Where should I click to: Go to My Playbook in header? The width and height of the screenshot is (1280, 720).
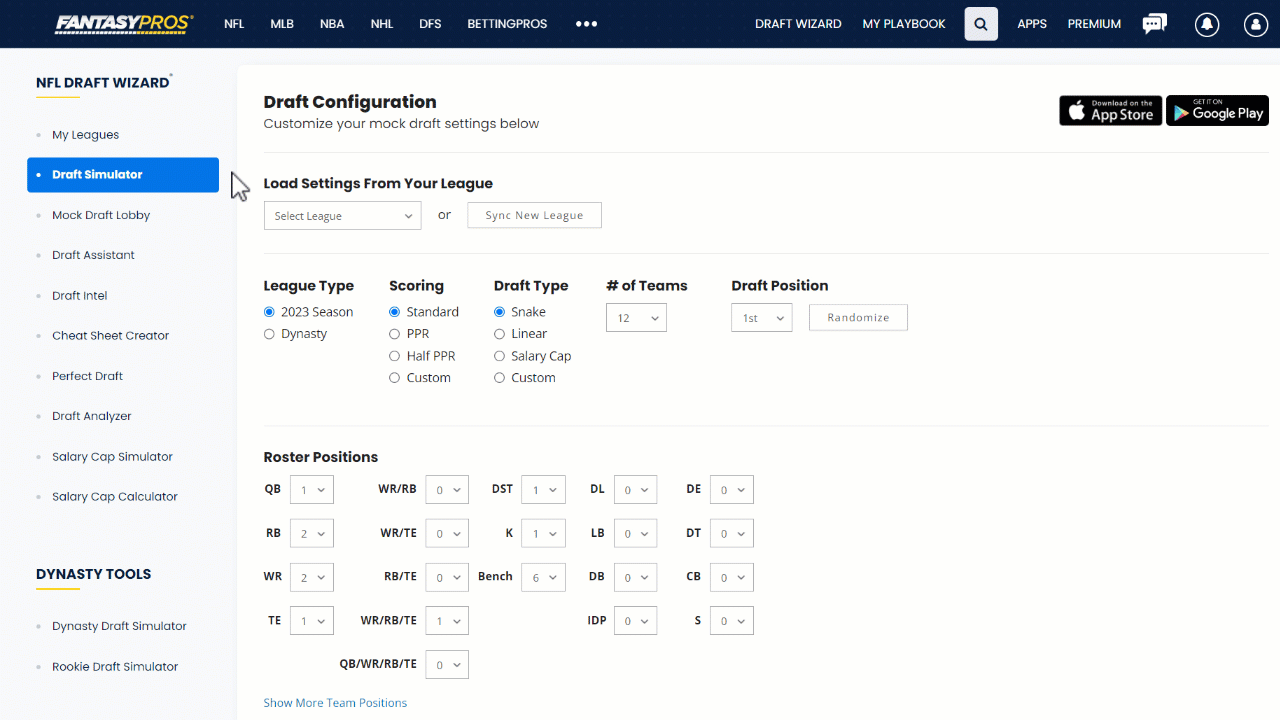point(904,24)
